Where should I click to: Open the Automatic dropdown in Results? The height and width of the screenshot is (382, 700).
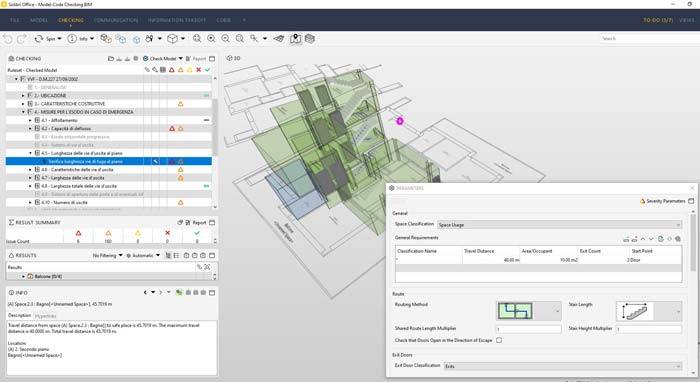click(x=143, y=255)
